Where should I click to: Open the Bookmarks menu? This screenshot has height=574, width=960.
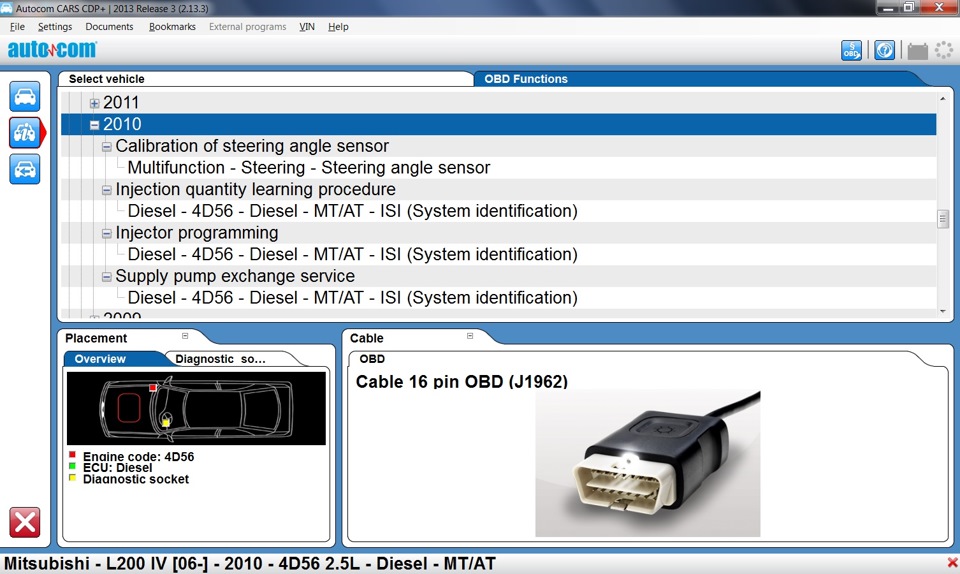coord(172,27)
